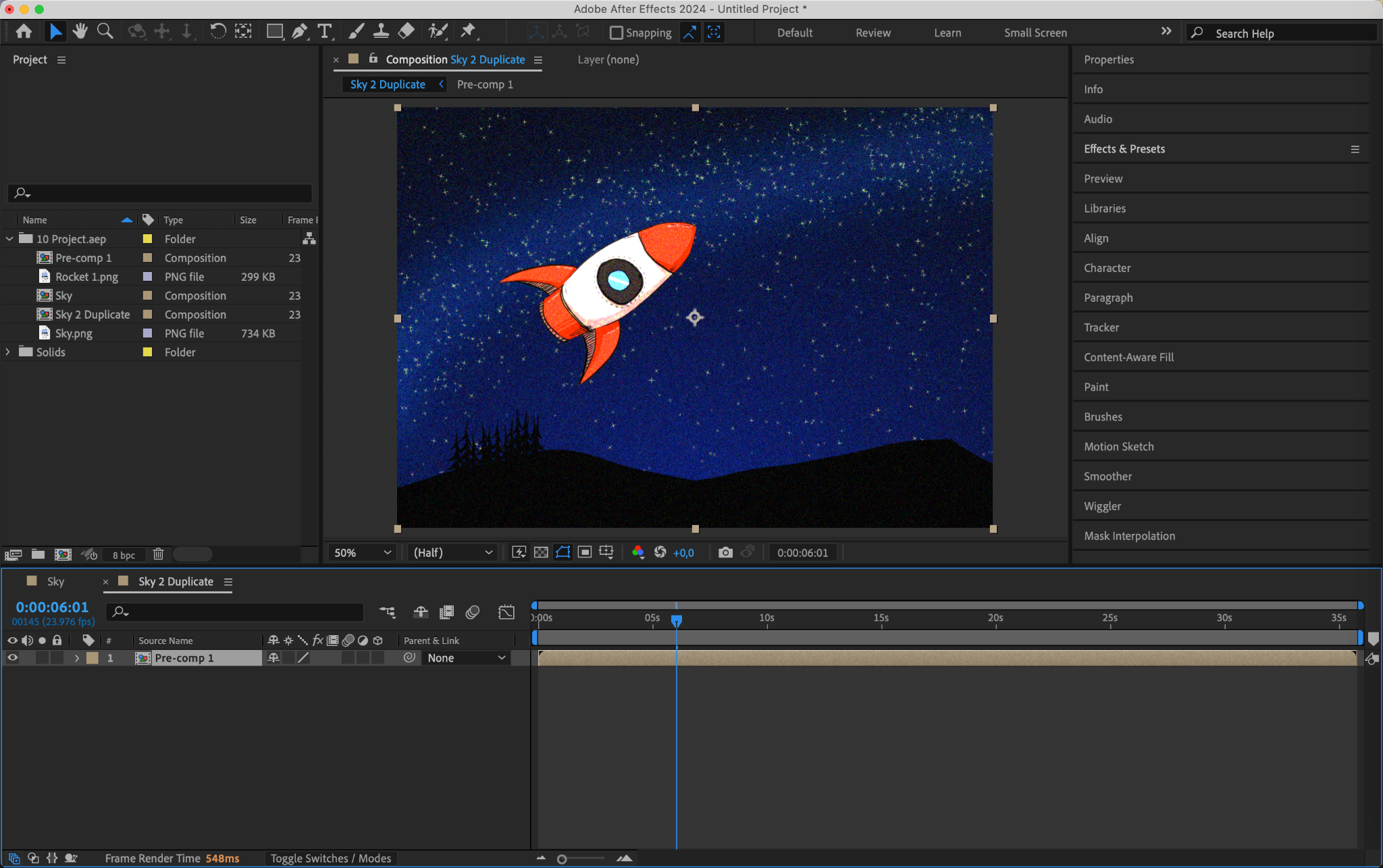Click the timeline zoom slider
Viewport: 1383px width, 868px height.
[x=562, y=859]
